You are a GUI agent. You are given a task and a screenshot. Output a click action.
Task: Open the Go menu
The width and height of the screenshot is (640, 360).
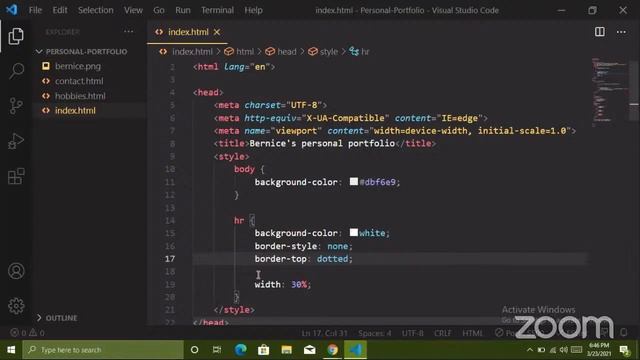point(158,10)
